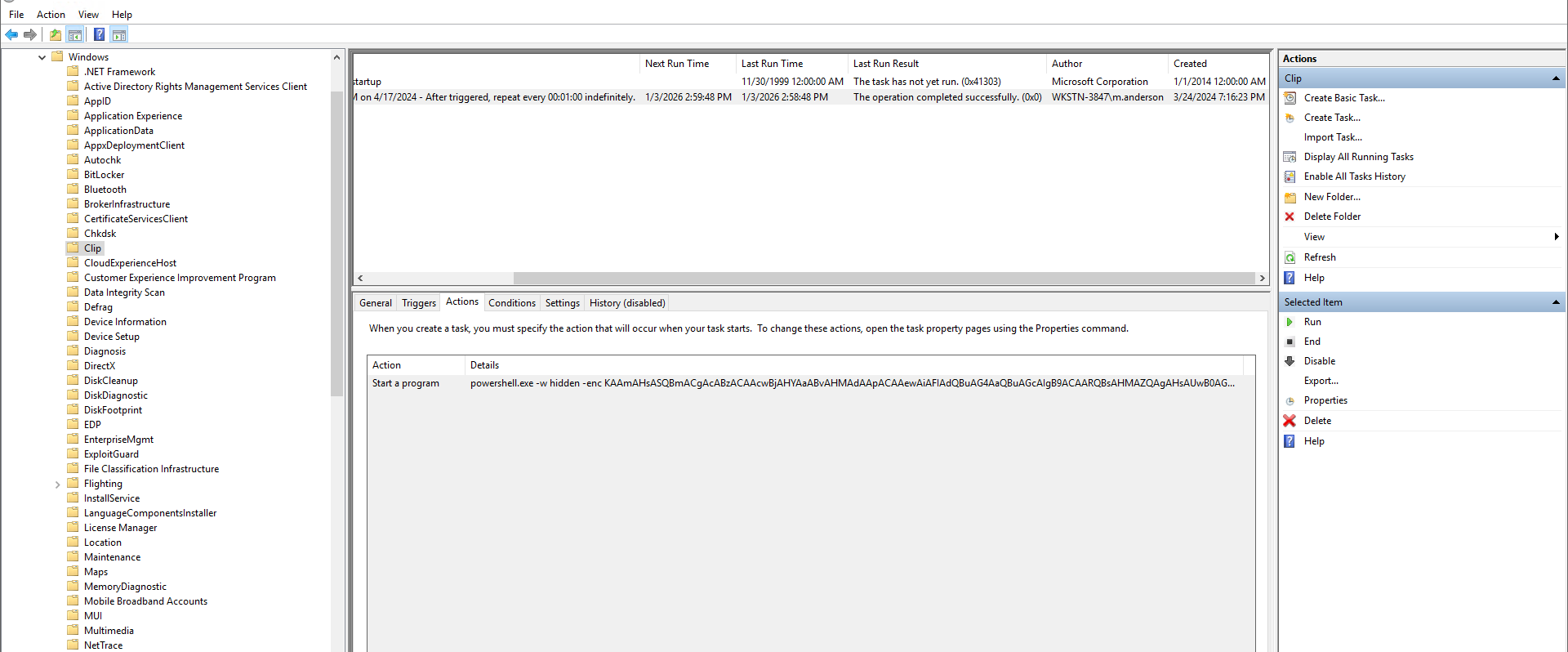Viewport: 1568px width, 652px height.
Task: Click Enable All Tasks History
Action: point(1354,176)
